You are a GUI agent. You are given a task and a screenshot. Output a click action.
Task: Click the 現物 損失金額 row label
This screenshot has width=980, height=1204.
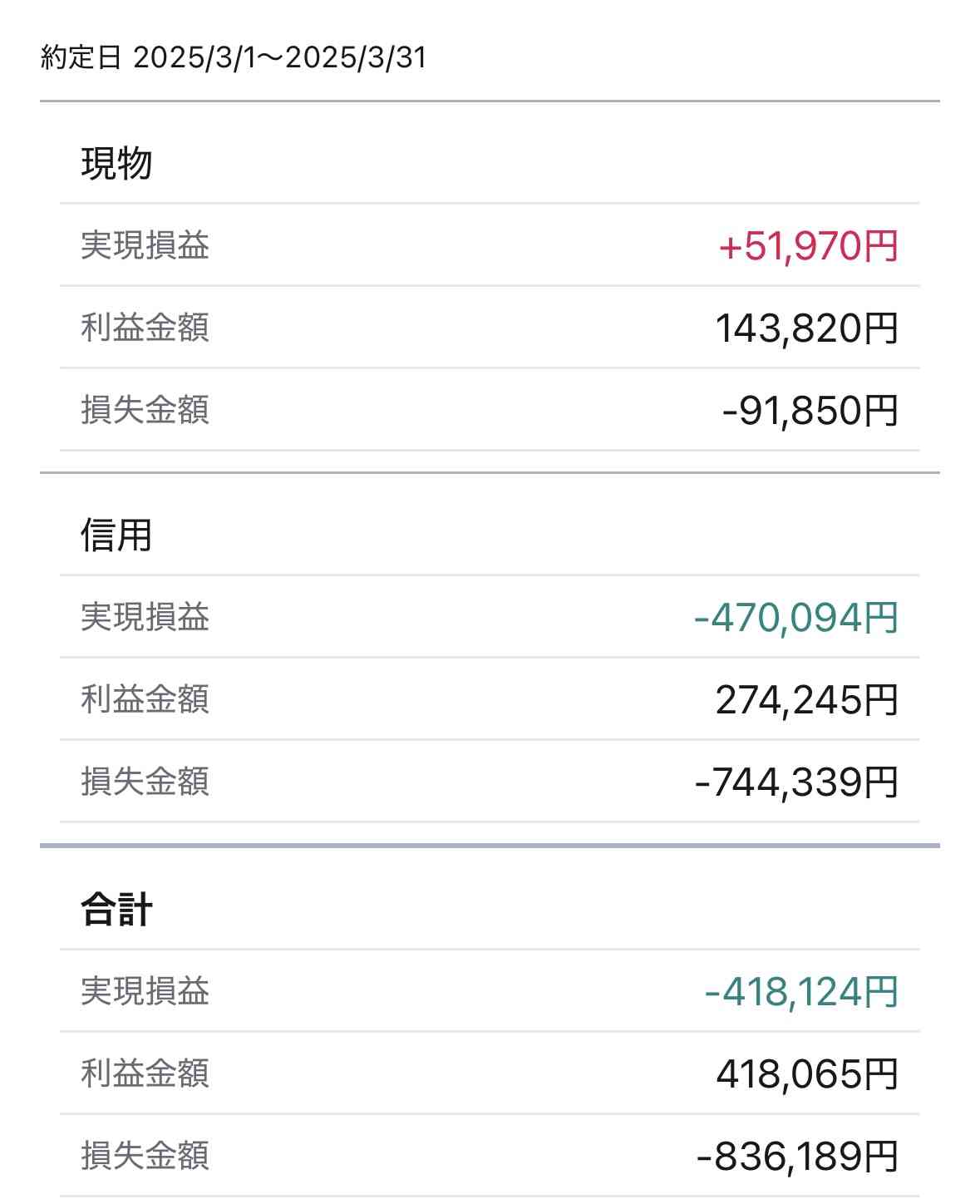tap(145, 410)
